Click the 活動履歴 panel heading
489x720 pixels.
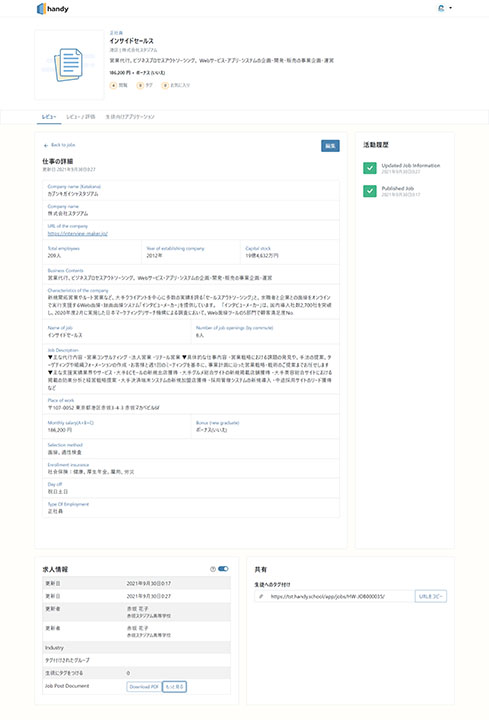tap(376, 145)
